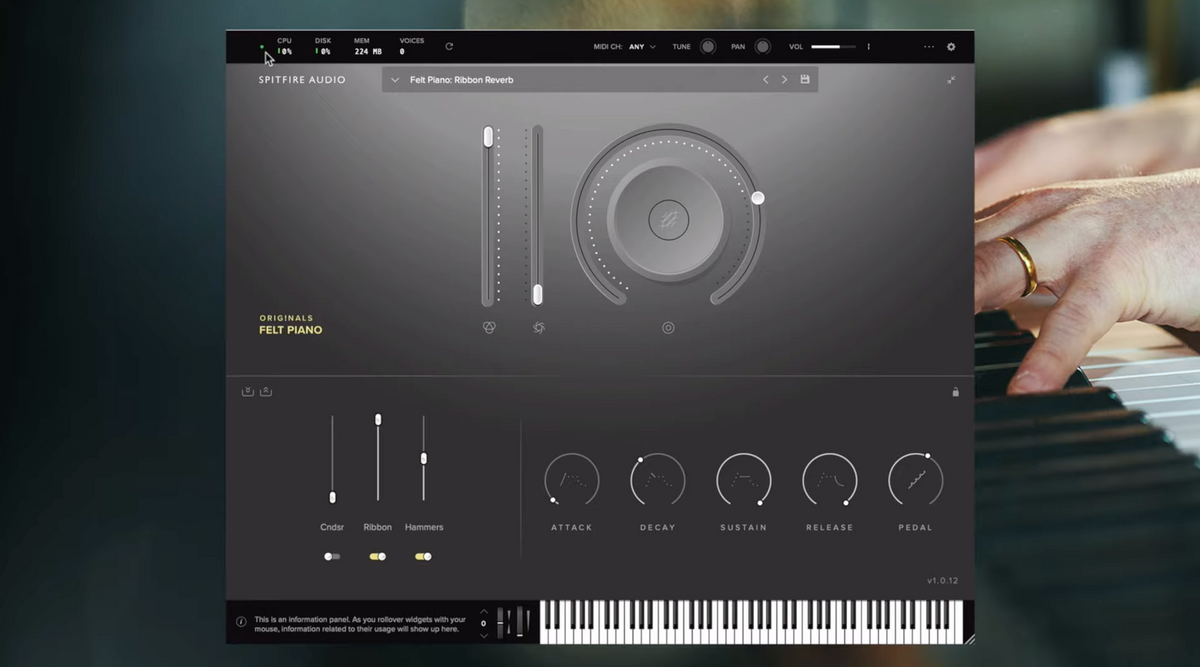Screen dimensions: 1200x667
Task: Click the information panel 'i' icon
Action: 241,622
